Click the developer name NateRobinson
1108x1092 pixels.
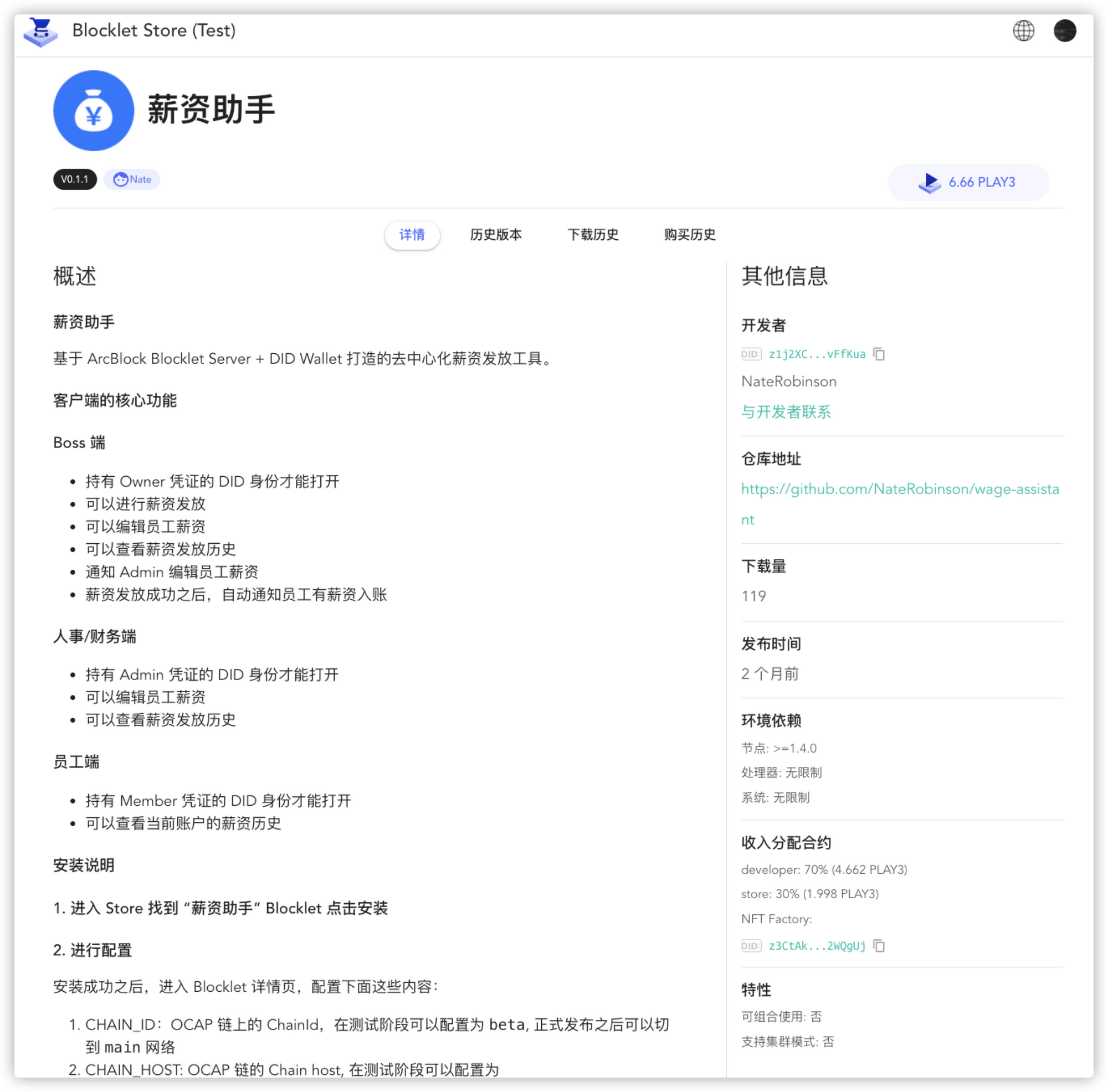tap(788, 382)
